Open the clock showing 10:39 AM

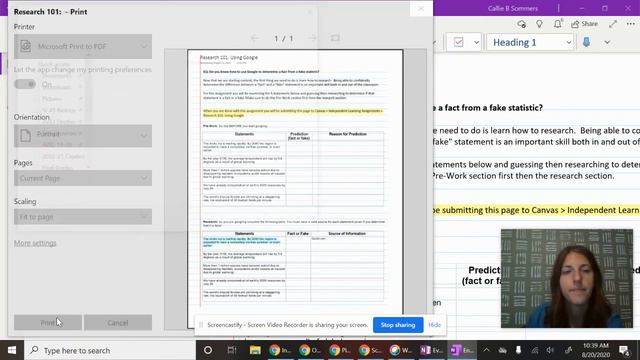tap(596, 350)
